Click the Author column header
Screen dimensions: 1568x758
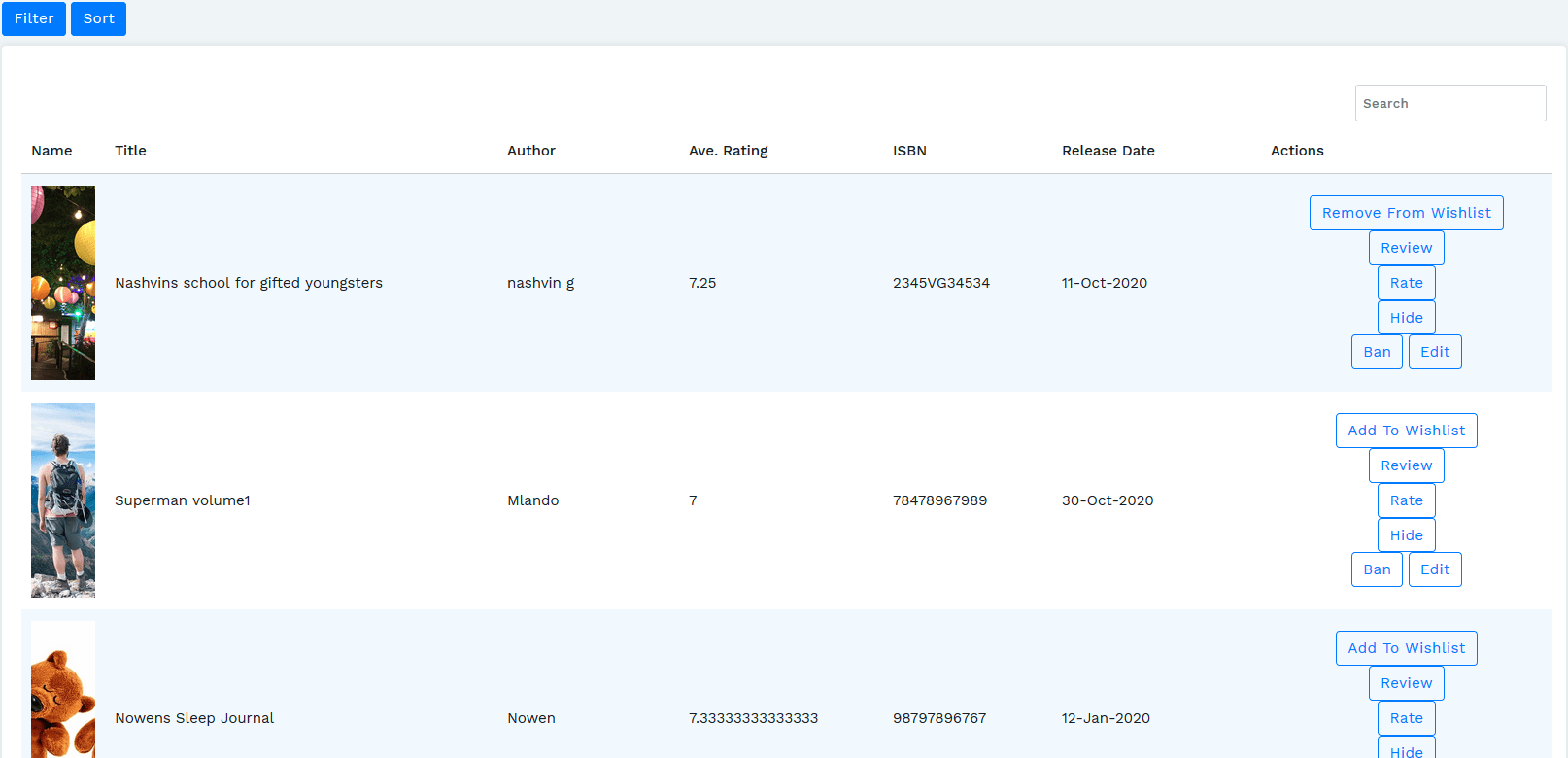point(531,151)
